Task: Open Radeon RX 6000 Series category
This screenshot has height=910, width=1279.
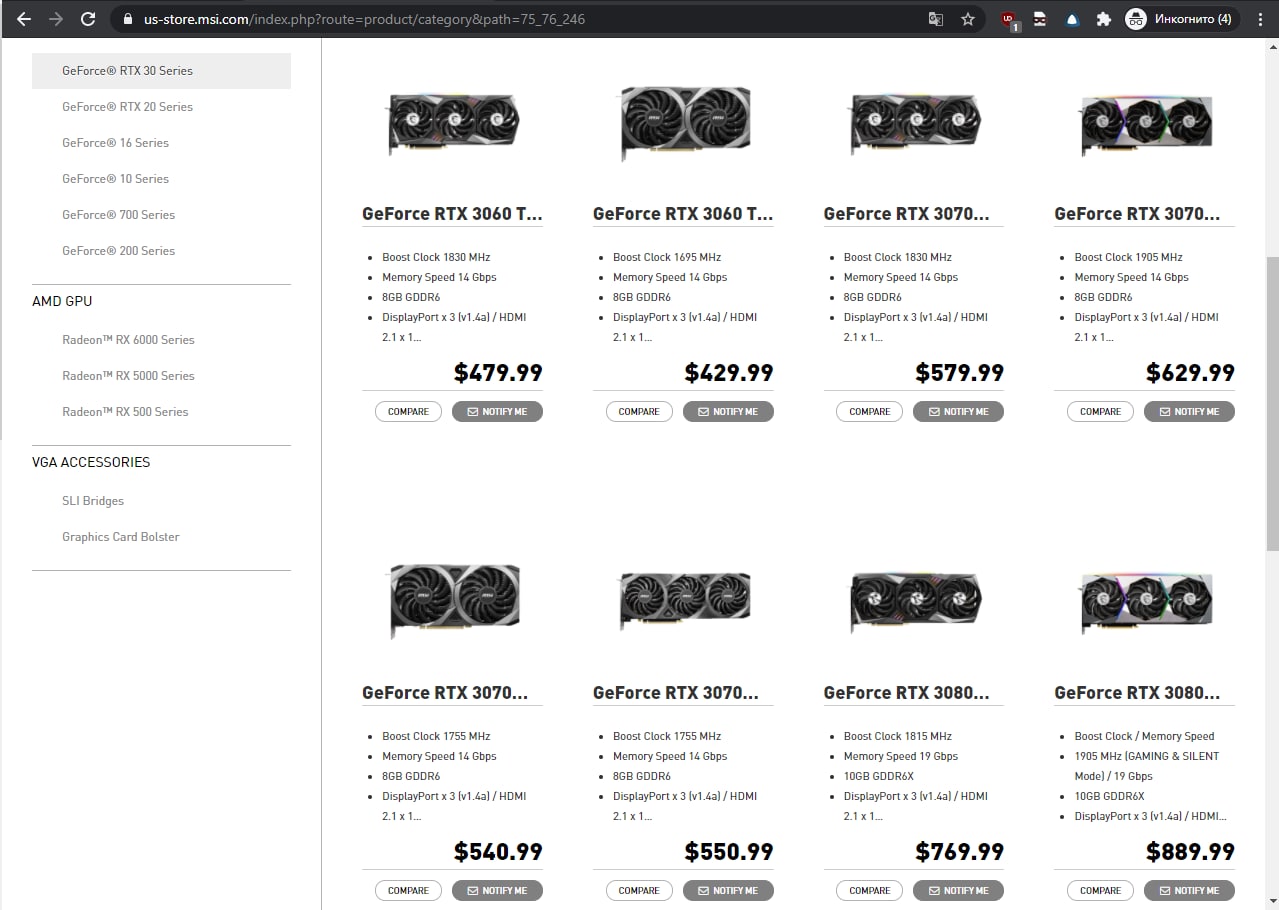Action: click(x=128, y=340)
